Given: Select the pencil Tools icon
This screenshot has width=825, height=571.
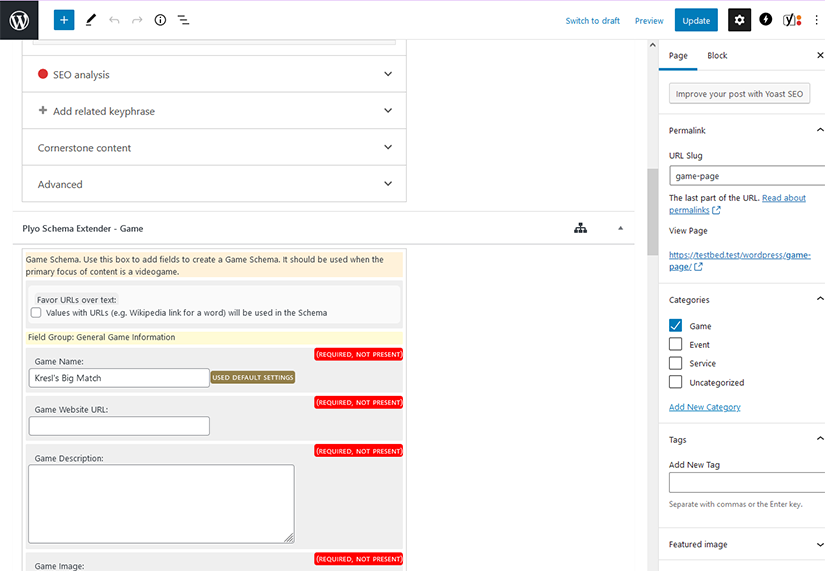Looking at the screenshot, I should 91,20.
